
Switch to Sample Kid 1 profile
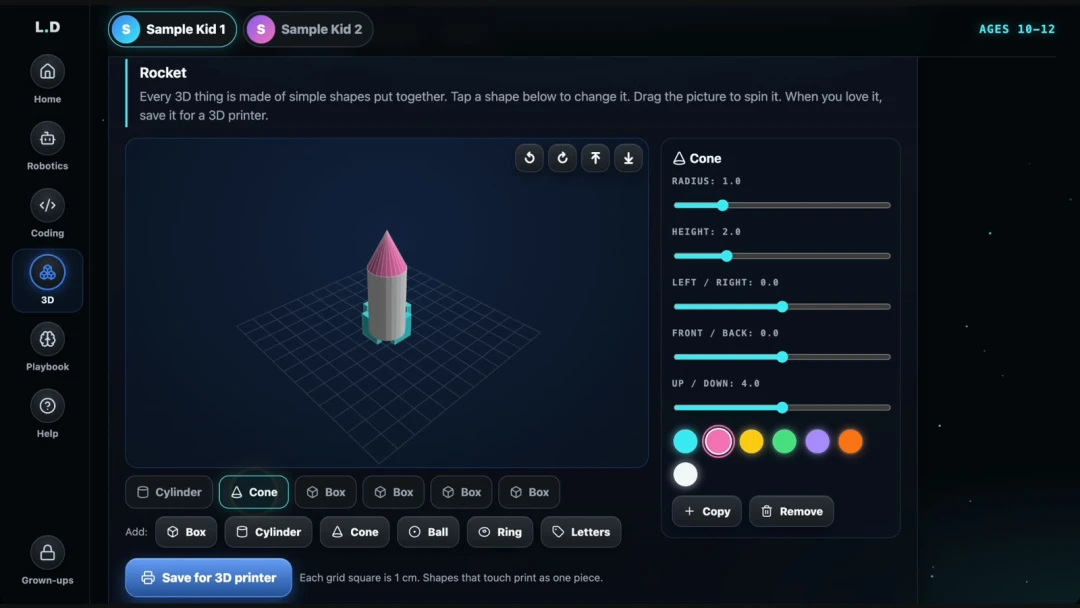pyautogui.click(x=172, y=29)
